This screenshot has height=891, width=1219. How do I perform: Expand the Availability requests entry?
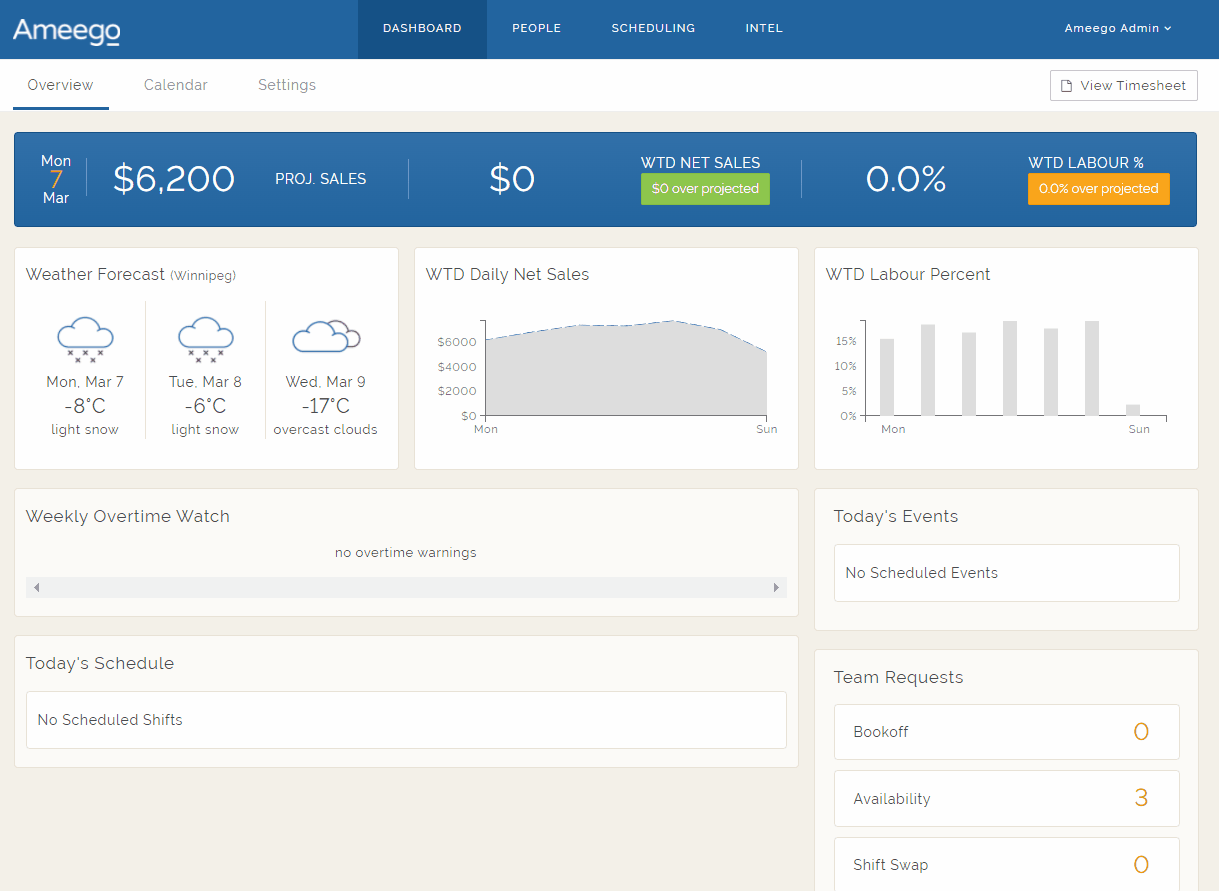(x=1006, y=798)
